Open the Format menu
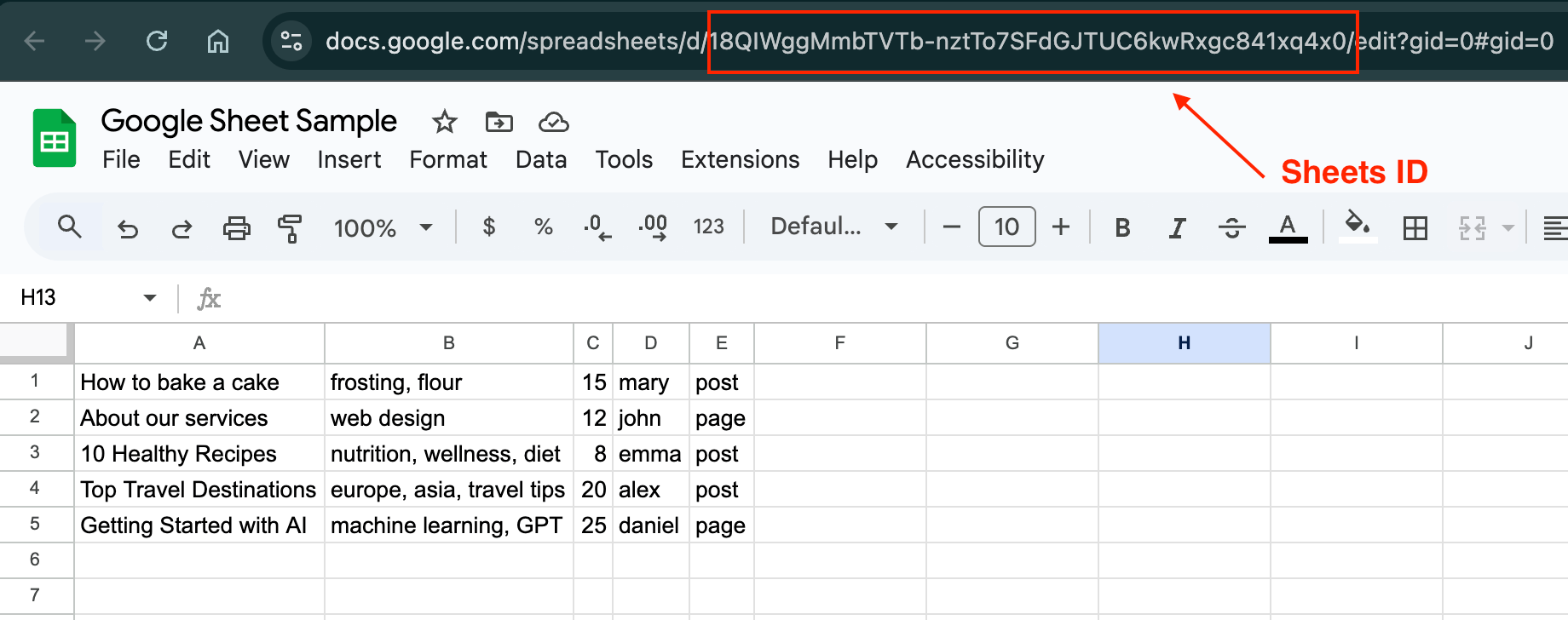This screenshot has height=620, width=1568. [x=448, y=159]
